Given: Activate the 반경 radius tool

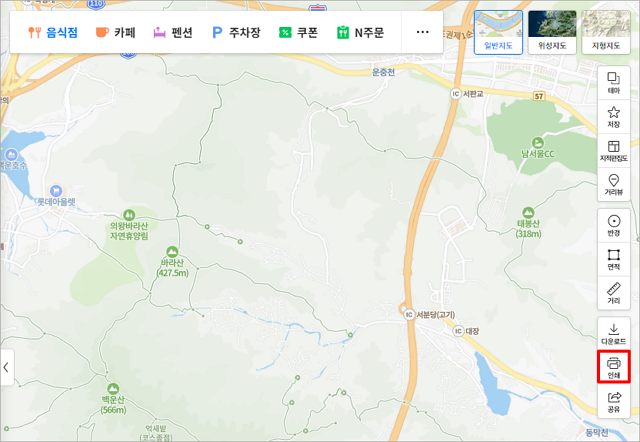Looking at the screenshot, I should pyautogui.click(x=614, y=225).
